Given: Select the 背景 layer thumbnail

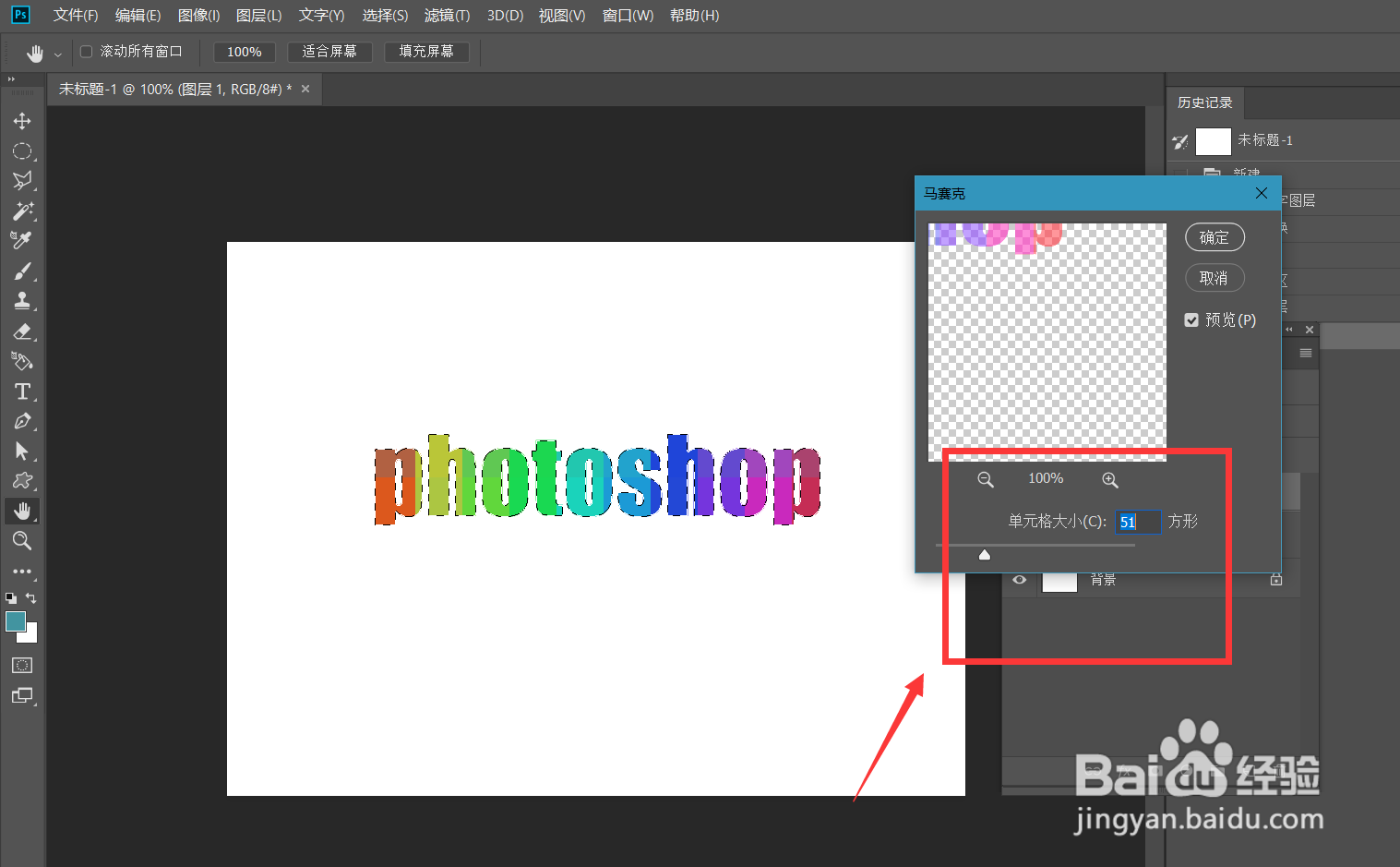Looking at the screenshot, I should tap(1059, 582).
